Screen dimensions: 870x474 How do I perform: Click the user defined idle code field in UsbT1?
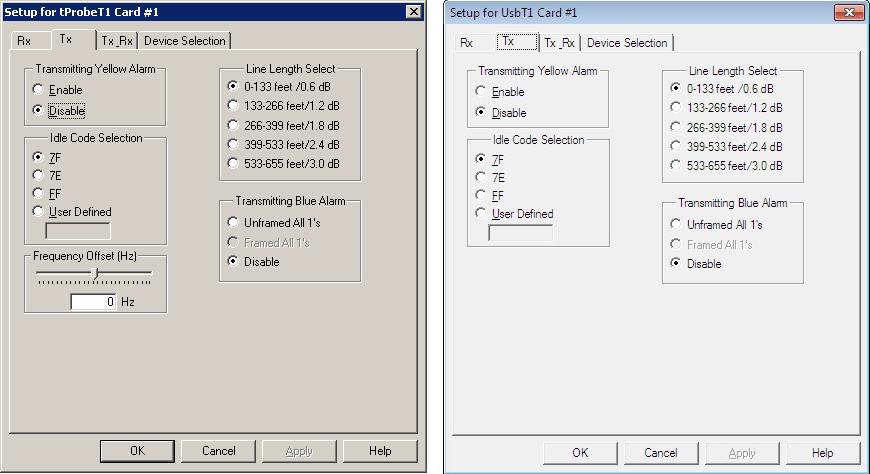pyautogui.click(x=520, y=233)
